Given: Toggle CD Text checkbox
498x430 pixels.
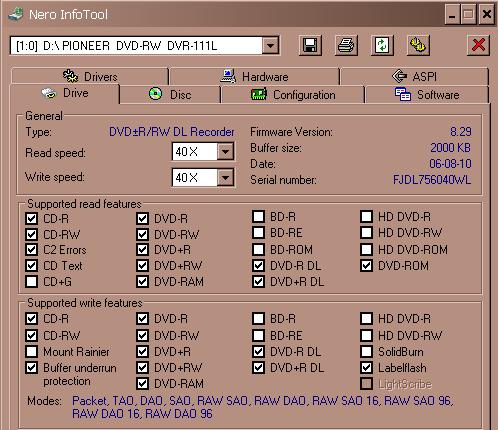Looking at the screenshot, I should (31, 266).
